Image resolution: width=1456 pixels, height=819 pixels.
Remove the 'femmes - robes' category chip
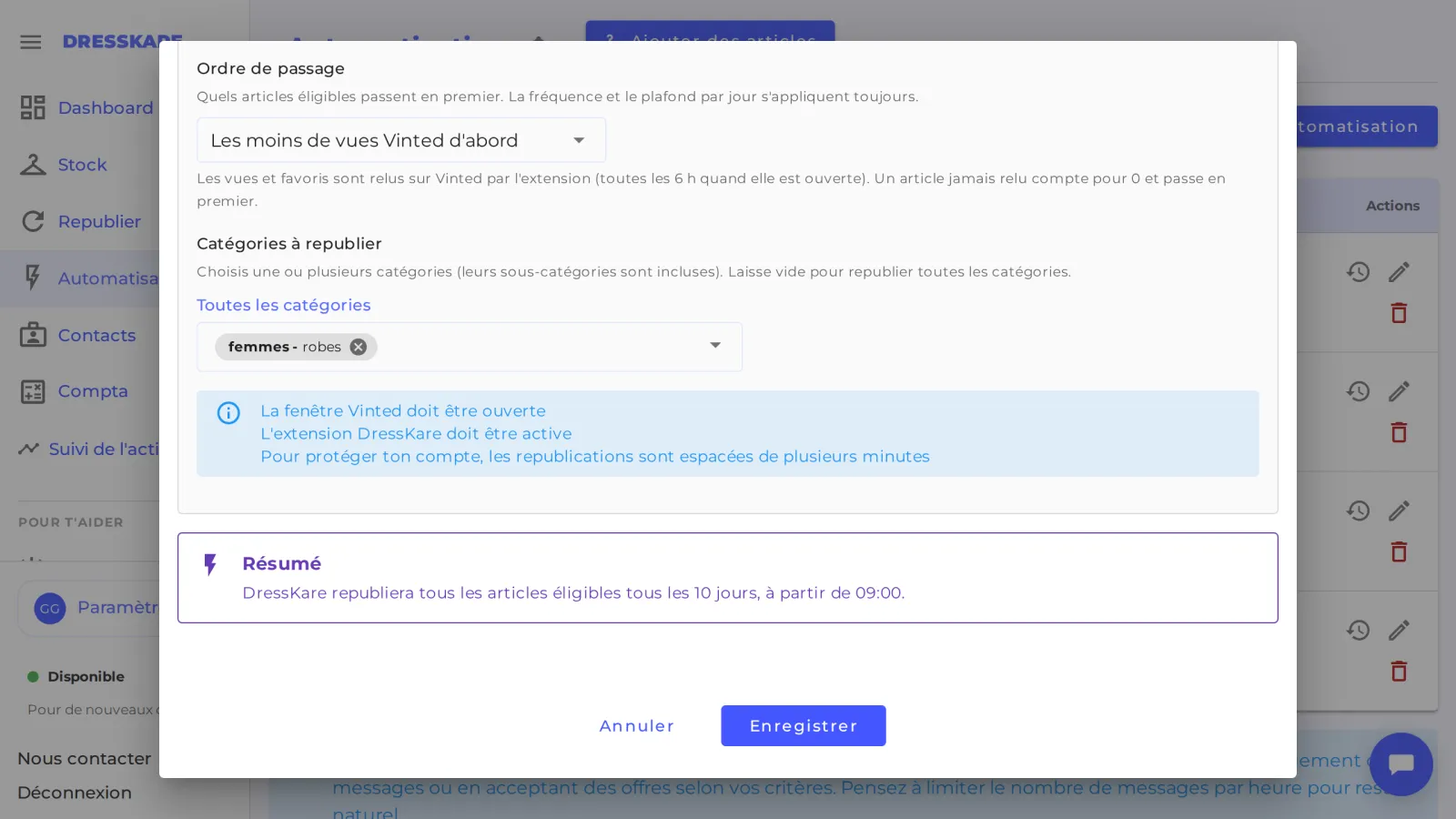click(359, 347)
